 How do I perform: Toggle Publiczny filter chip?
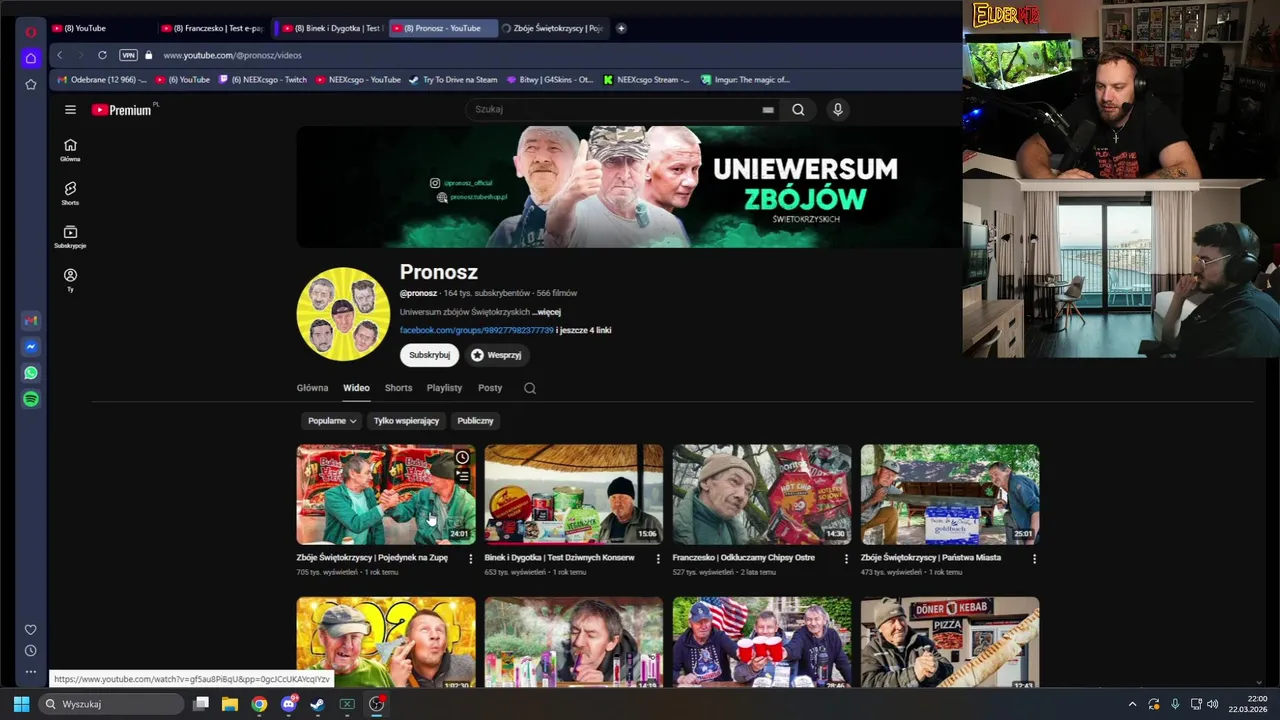475,421
